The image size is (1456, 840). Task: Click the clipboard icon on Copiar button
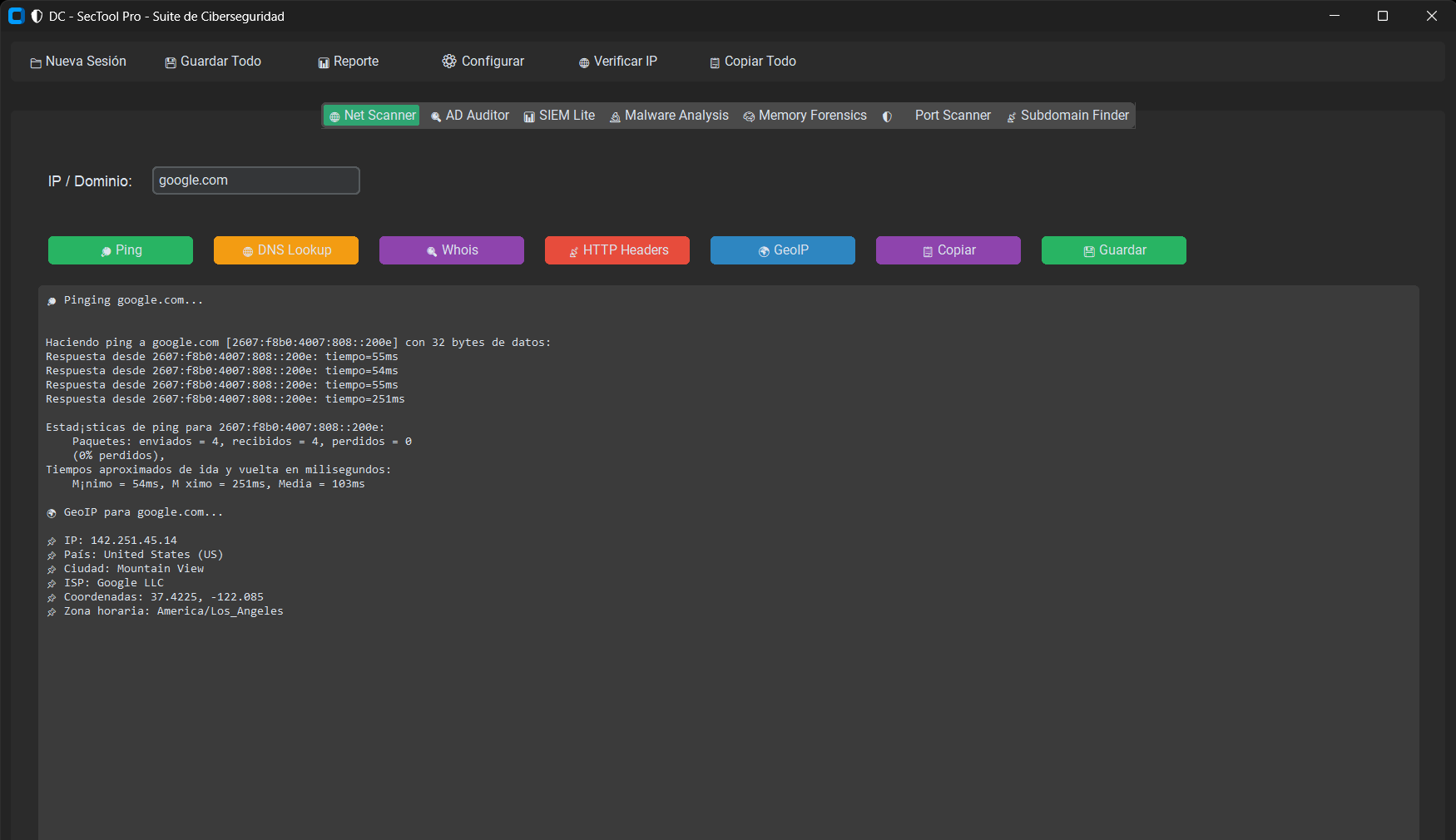click(928, 252)
